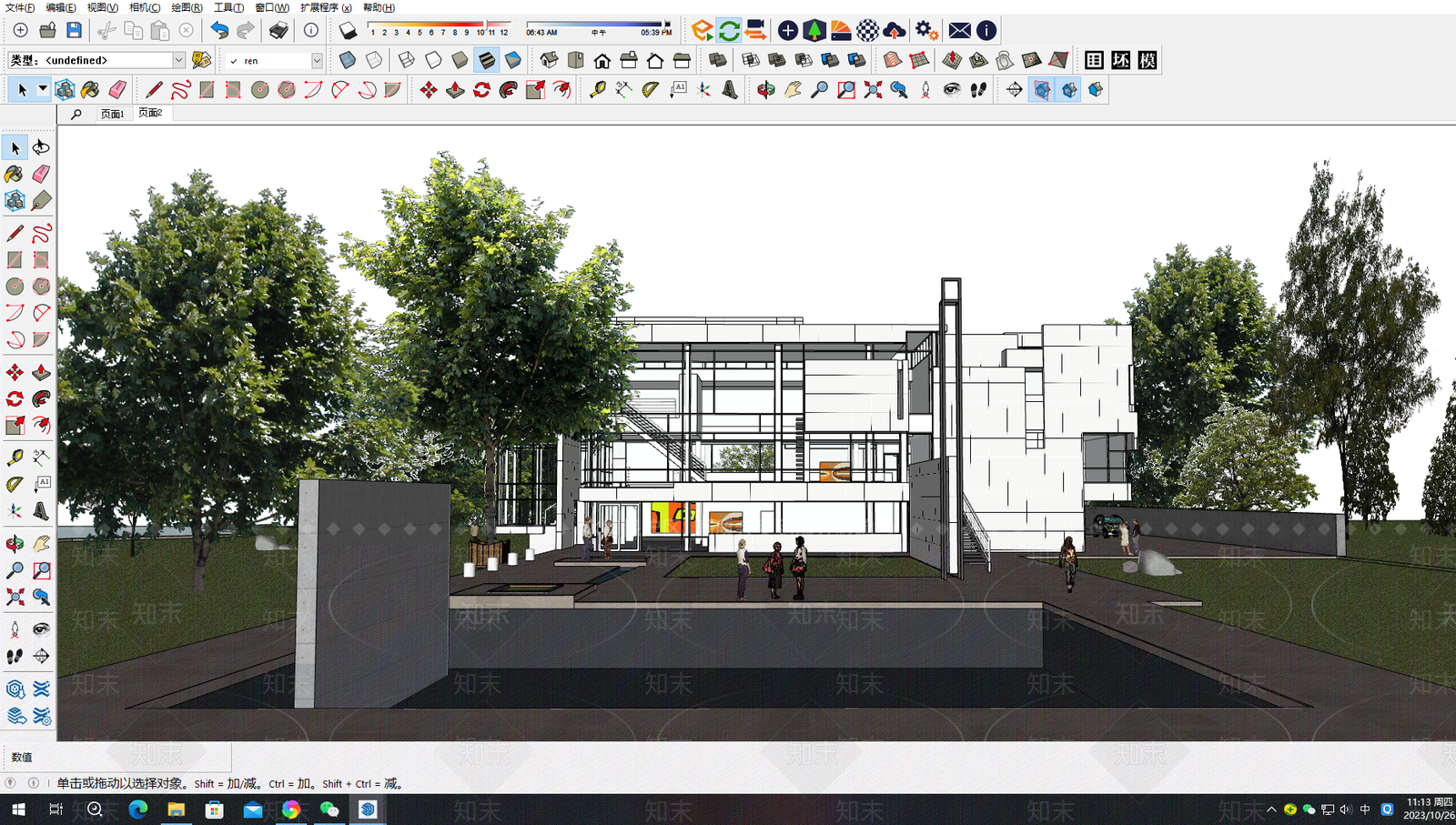Open the 相机(C) menu
The image size is (1456, 825).
(145, 7)
